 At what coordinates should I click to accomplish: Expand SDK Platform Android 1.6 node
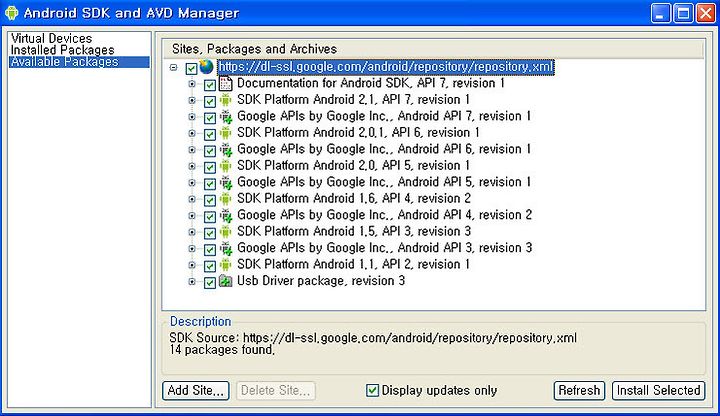[x=192, y=199]
